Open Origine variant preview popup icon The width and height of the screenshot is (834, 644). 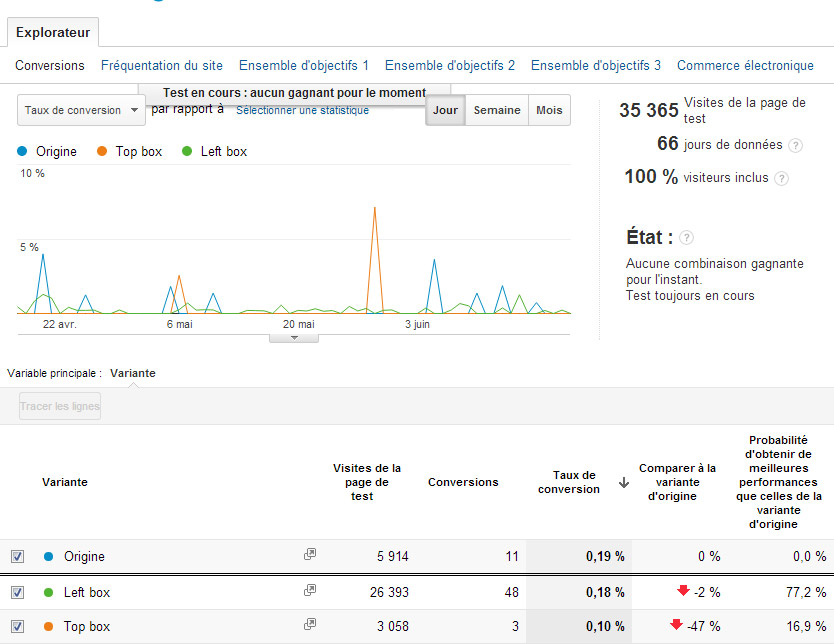[x=310, y=555]
